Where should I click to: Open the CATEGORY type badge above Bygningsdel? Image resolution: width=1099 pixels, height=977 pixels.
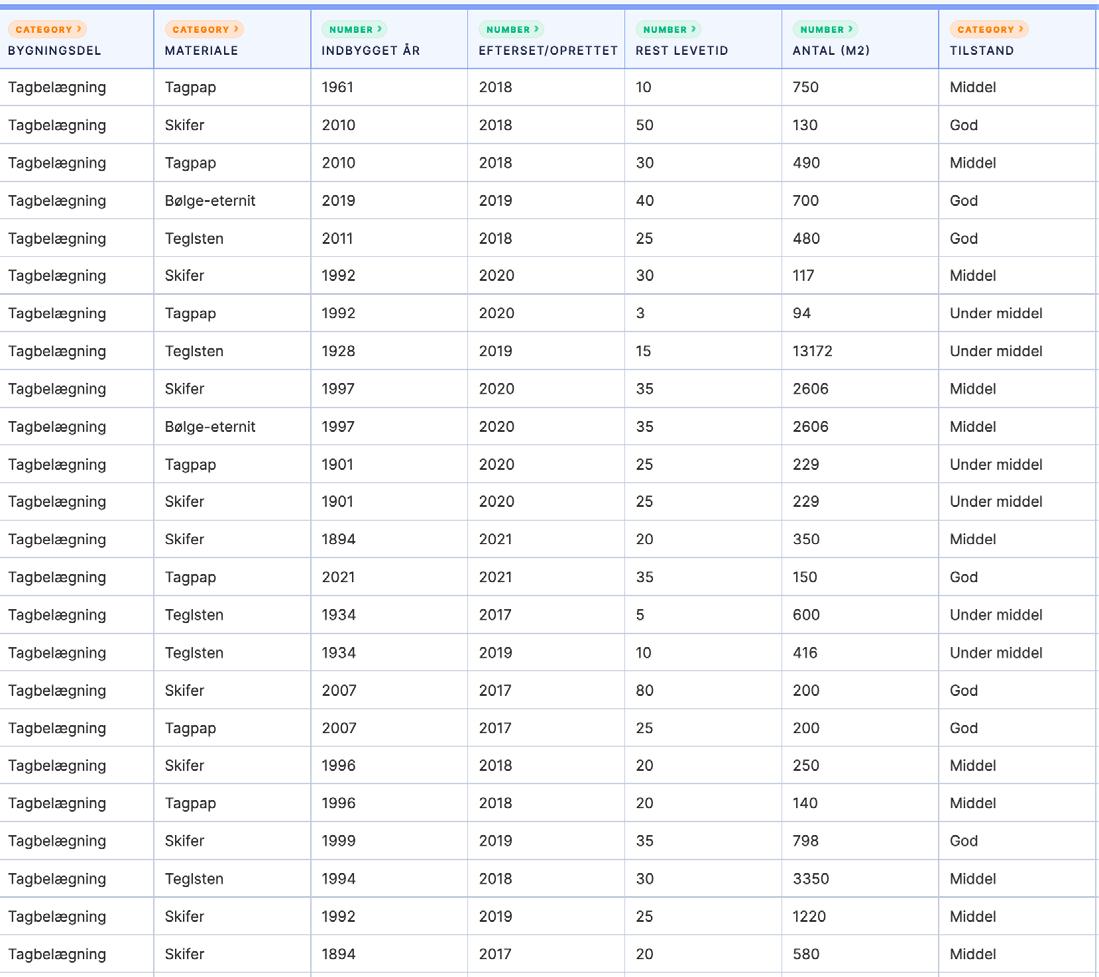[49, 30]
